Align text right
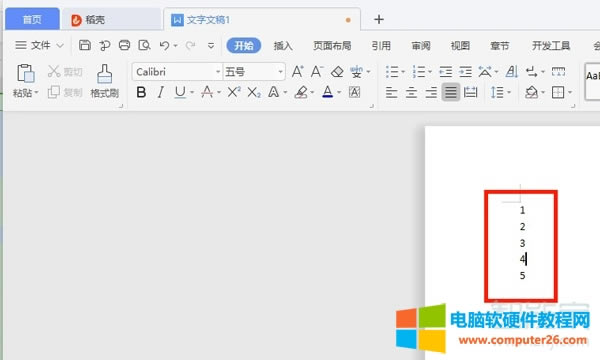Image resolution: width=600 pixels, height=360 pixels. point(431,92)
